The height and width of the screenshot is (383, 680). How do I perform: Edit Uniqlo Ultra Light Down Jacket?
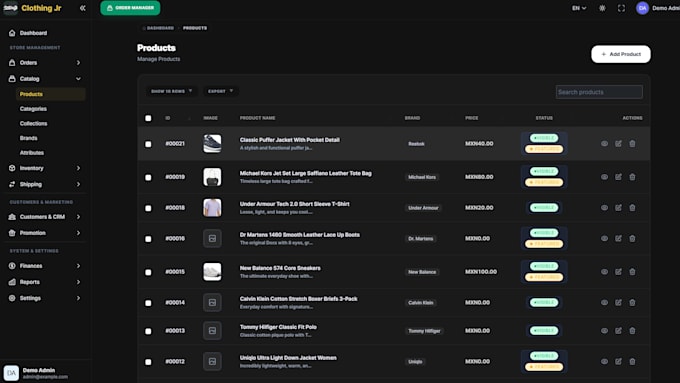(x=618, y=361)
